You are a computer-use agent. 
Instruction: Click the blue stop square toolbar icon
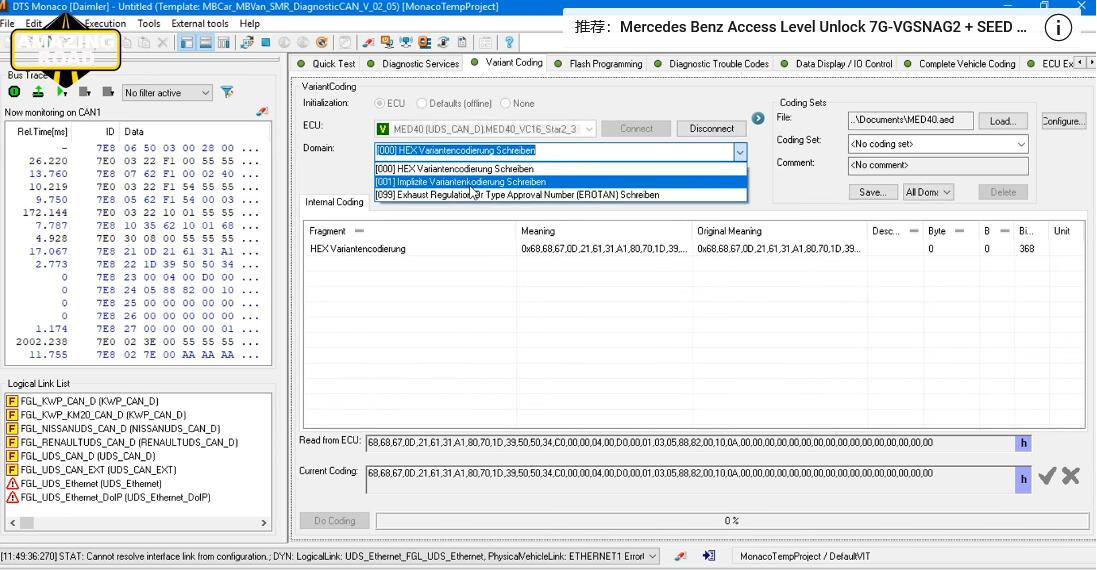tap(266, 43)
